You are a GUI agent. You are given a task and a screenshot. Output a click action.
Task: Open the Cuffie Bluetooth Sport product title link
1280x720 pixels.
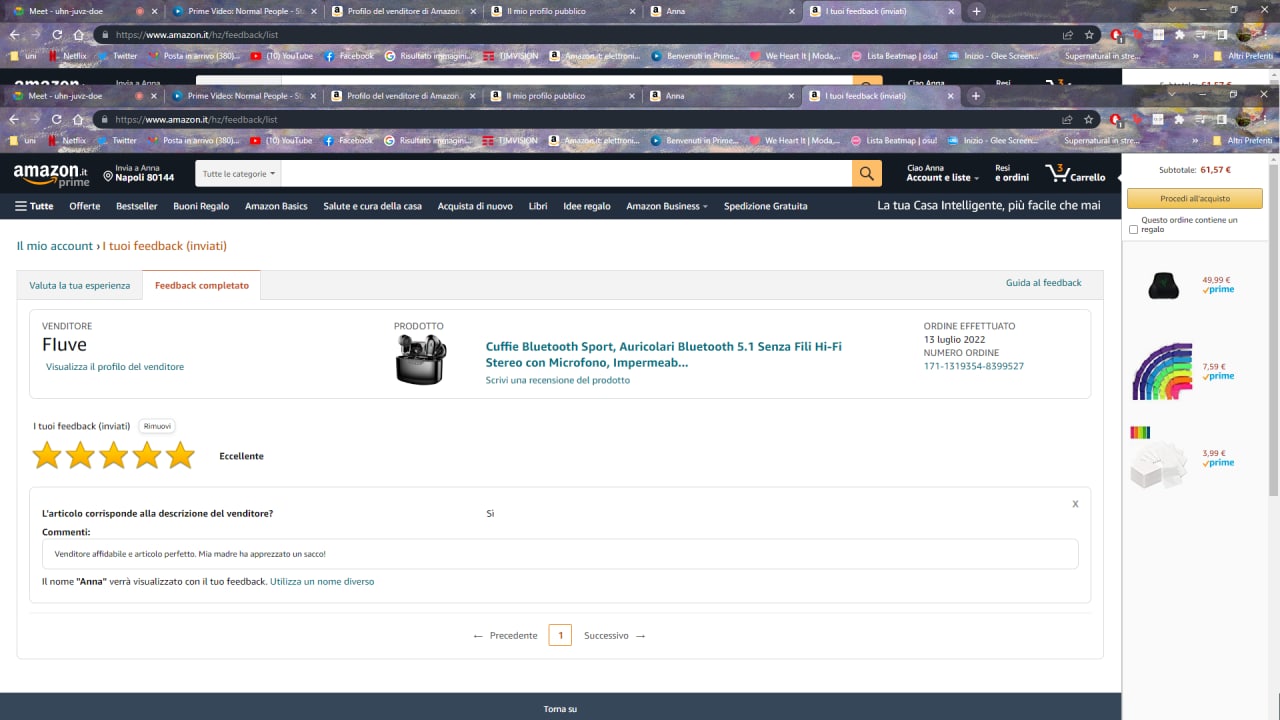664,354
